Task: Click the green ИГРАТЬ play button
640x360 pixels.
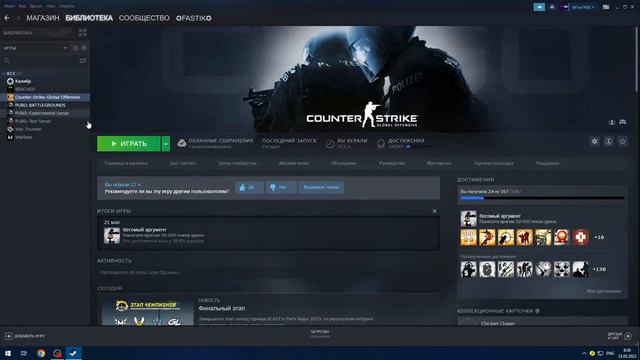Action: 129,144
